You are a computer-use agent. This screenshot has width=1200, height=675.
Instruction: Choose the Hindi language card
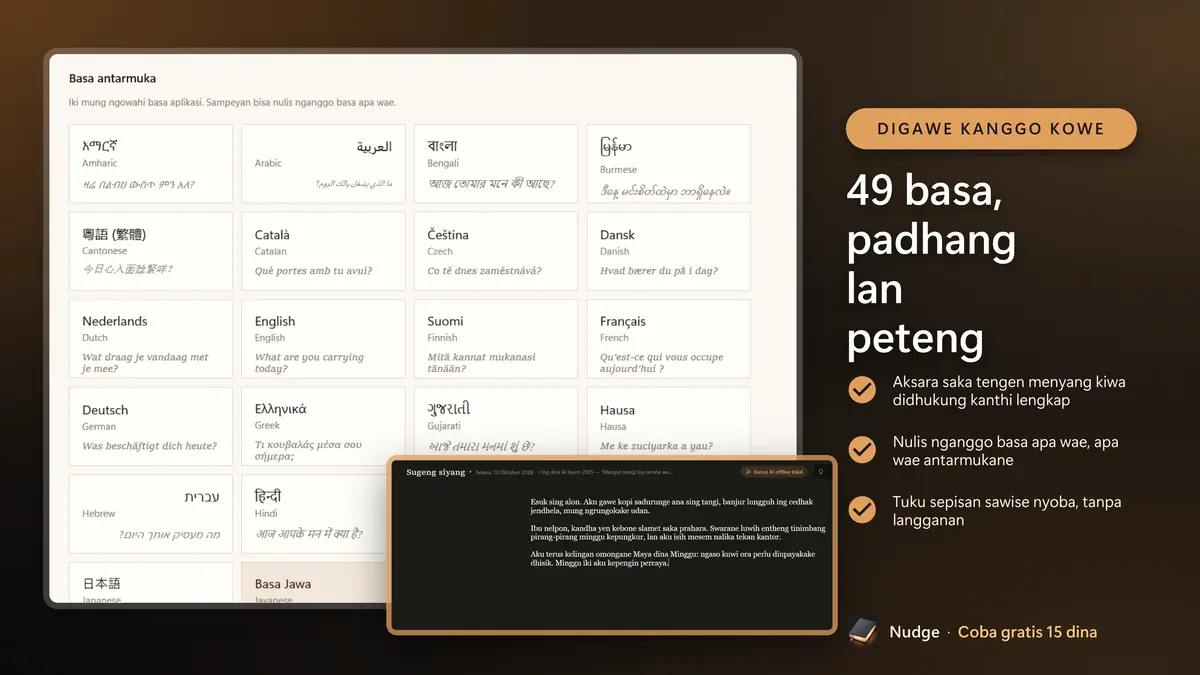[x=314, y=514]
